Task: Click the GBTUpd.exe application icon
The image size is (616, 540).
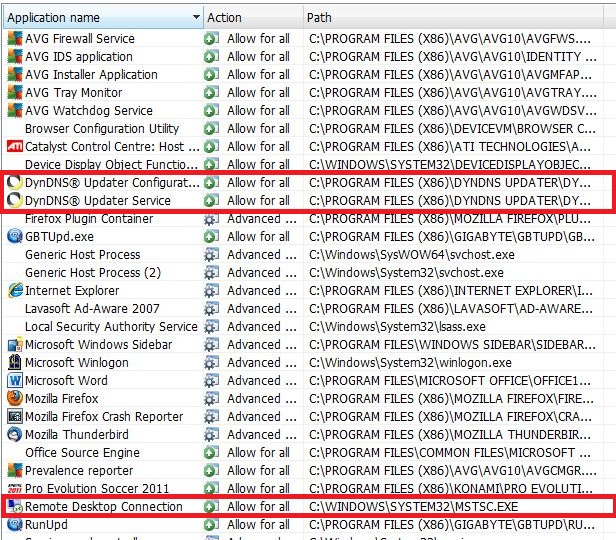Action: 15,236
